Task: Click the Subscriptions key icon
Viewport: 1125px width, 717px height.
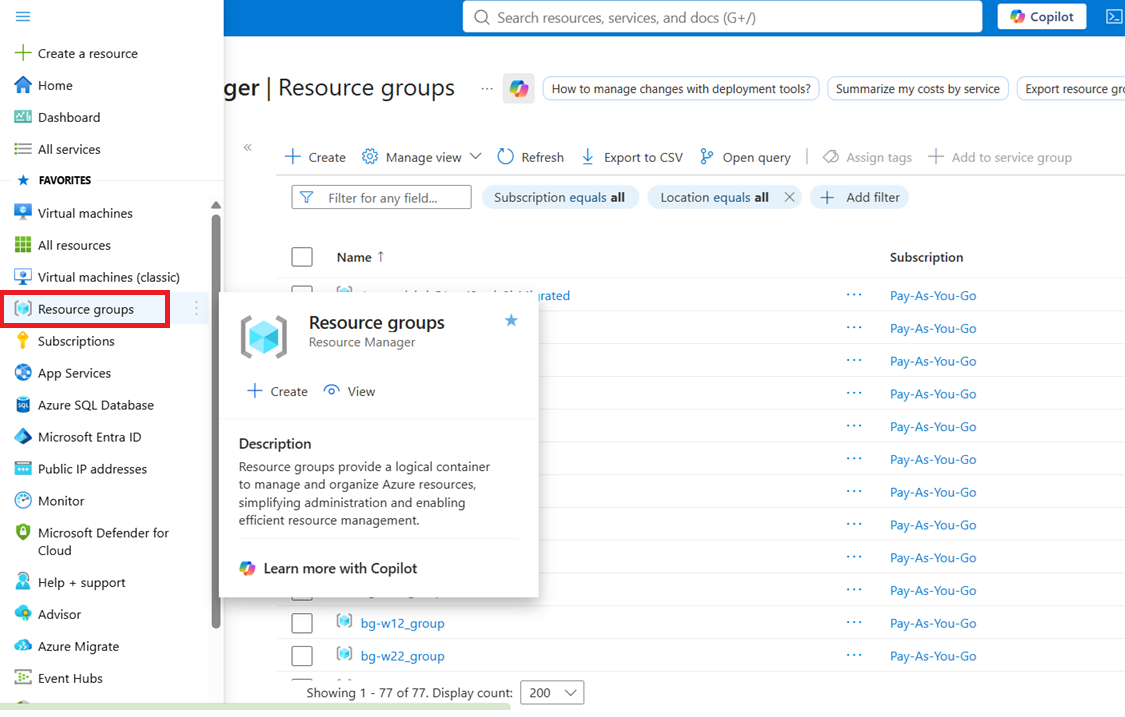Action: point(23,340)
